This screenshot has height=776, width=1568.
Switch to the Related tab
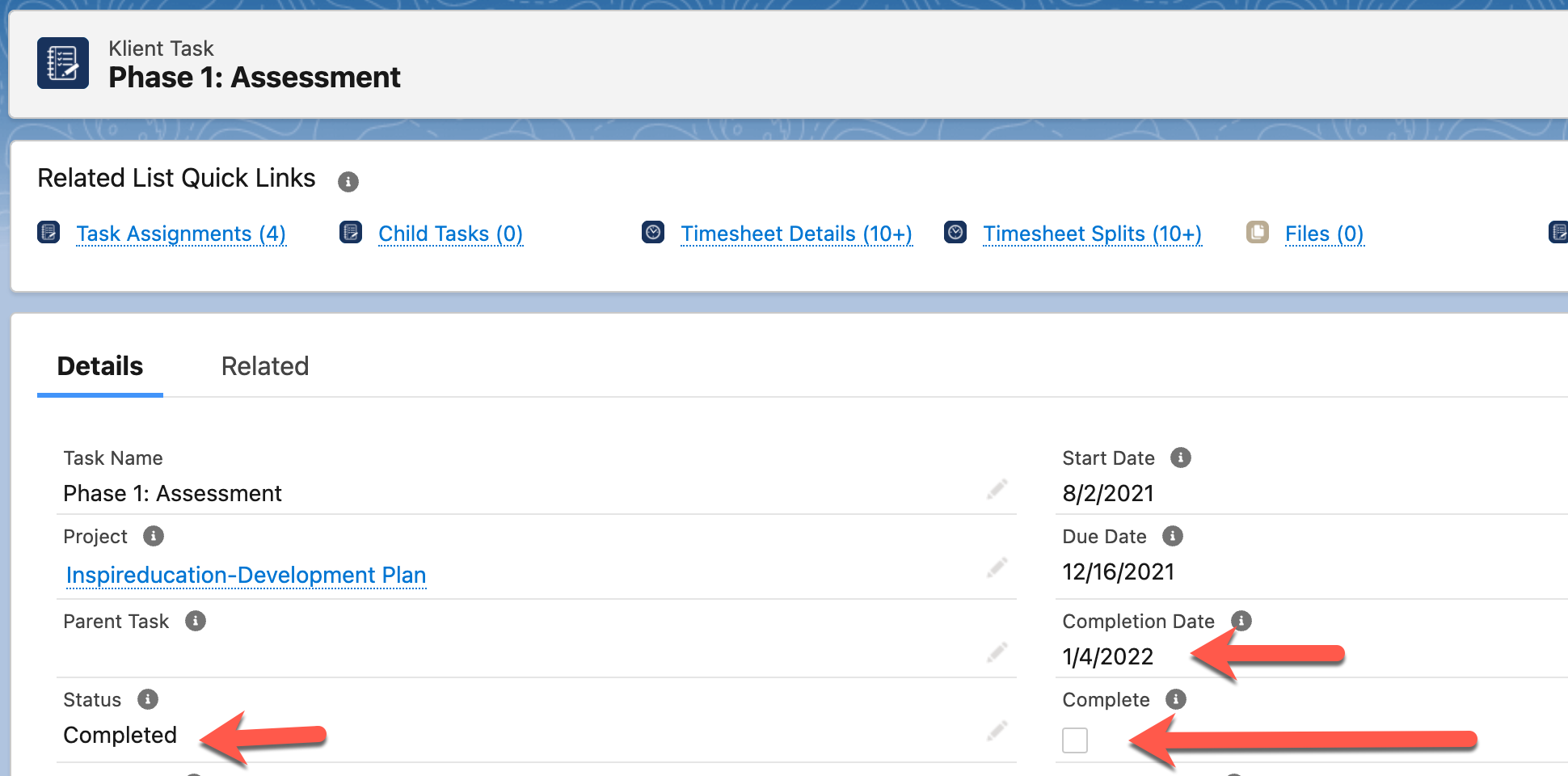tap(264, 366)
